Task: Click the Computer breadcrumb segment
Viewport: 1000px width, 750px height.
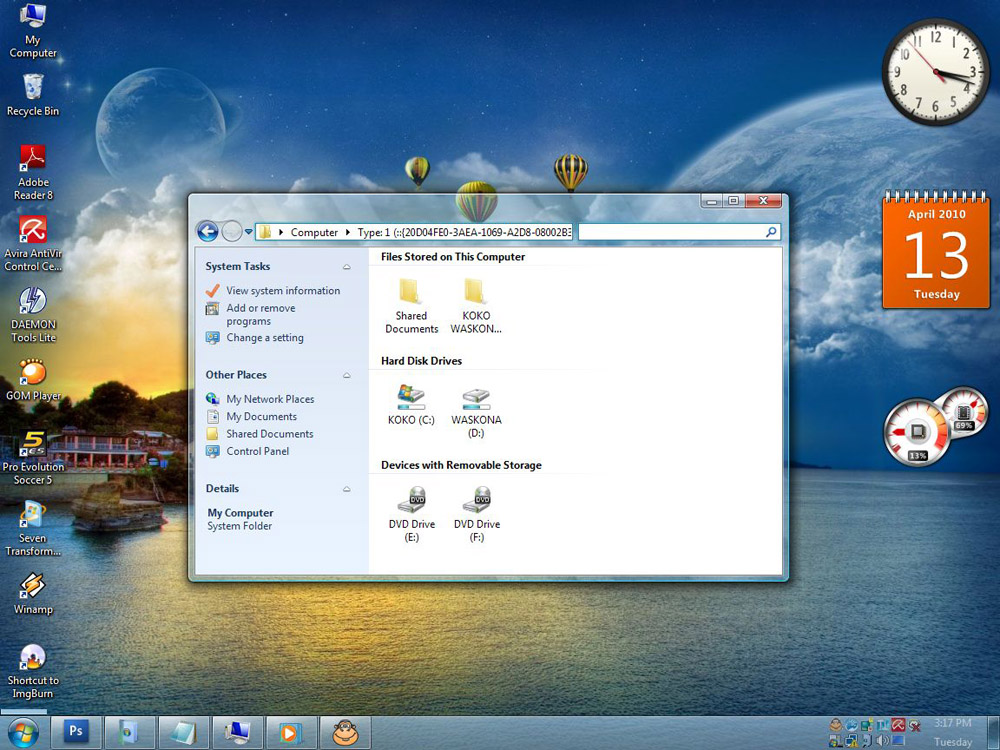Action: point(314,232)
